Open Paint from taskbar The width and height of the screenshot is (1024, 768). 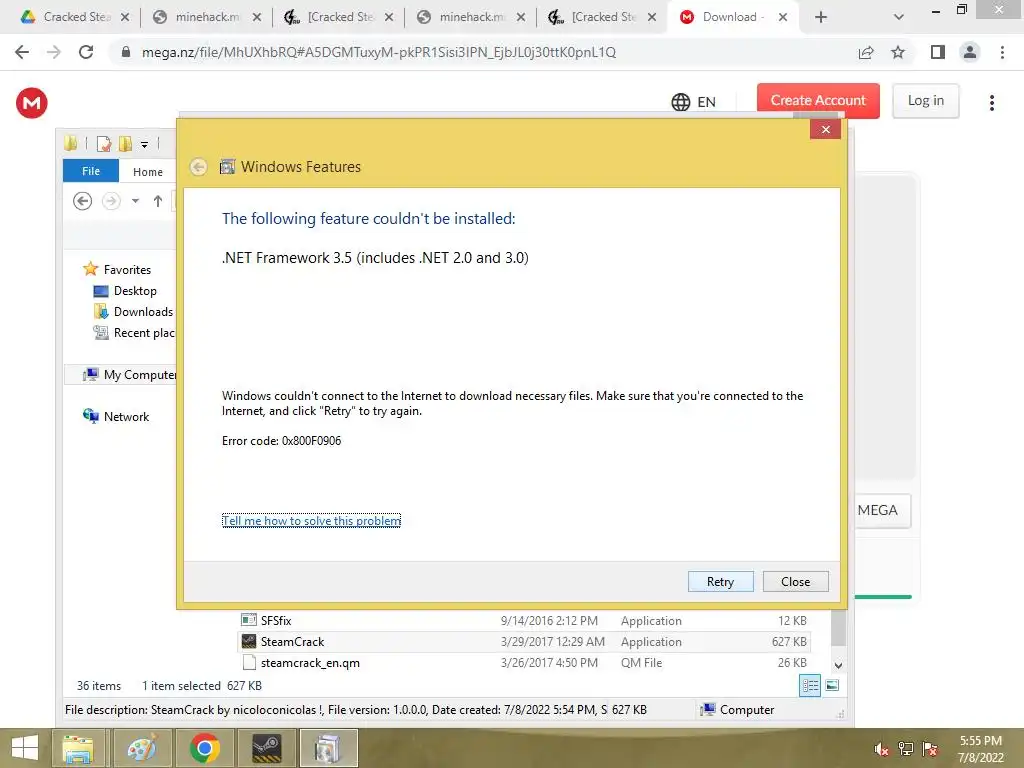coord(142,748)
